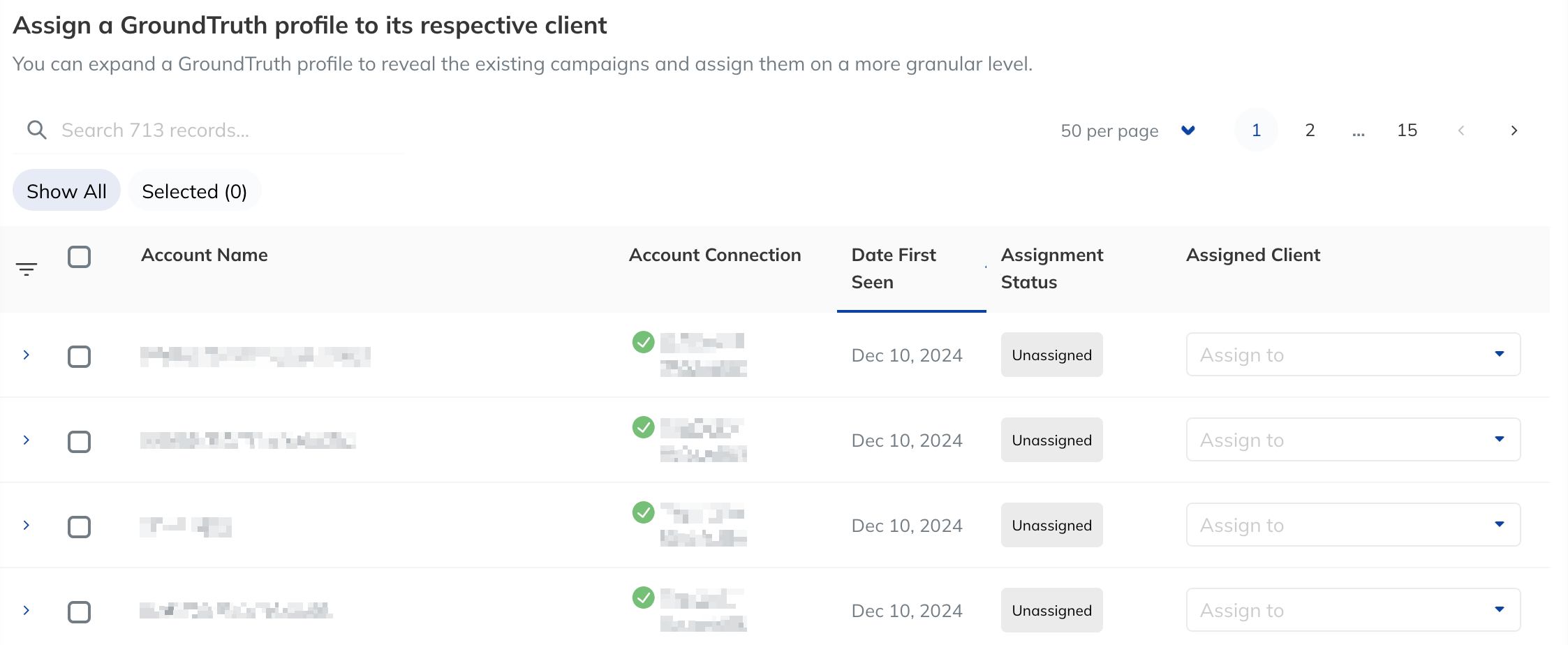Image resolution: width=1568 pixels, height=645 pixels.
Task: Expand the third account row
Action: tap(27, 525)
